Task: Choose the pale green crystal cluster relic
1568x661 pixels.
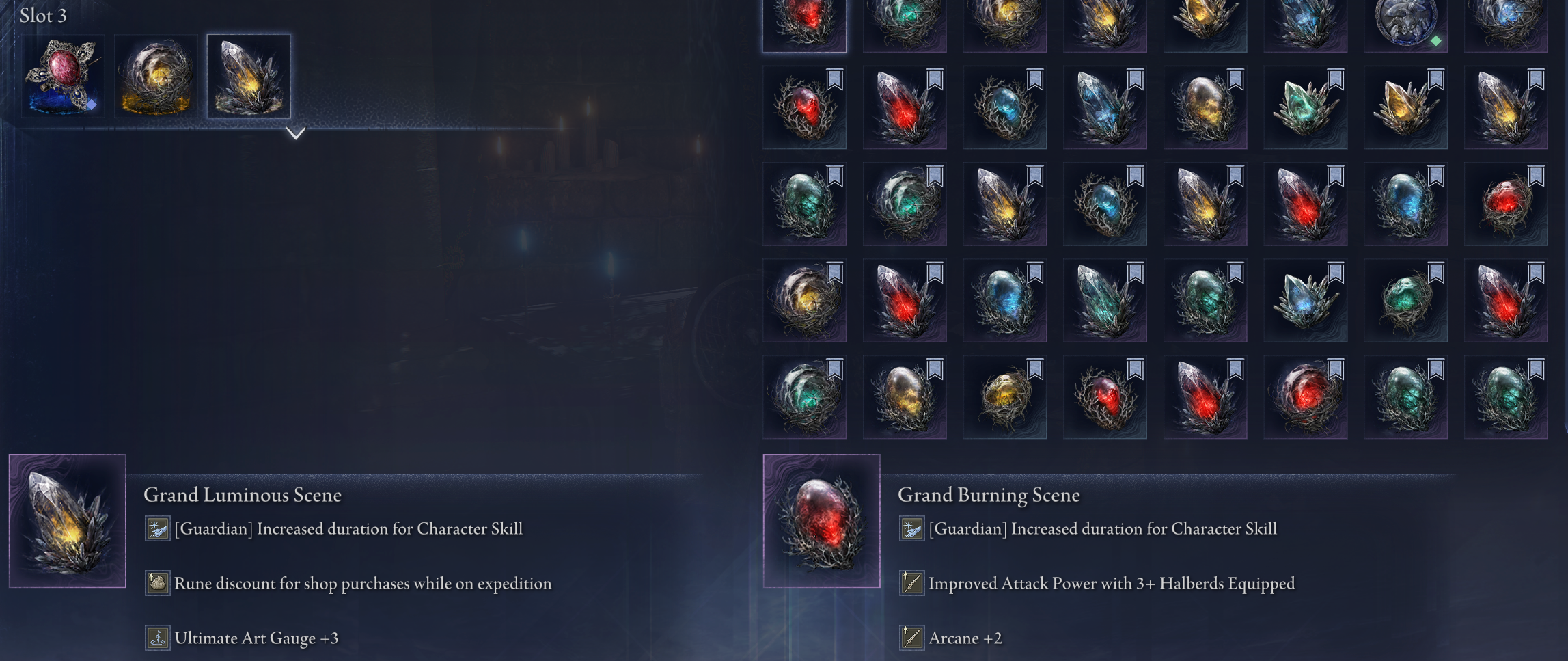Action: [x=1306, y=107]
